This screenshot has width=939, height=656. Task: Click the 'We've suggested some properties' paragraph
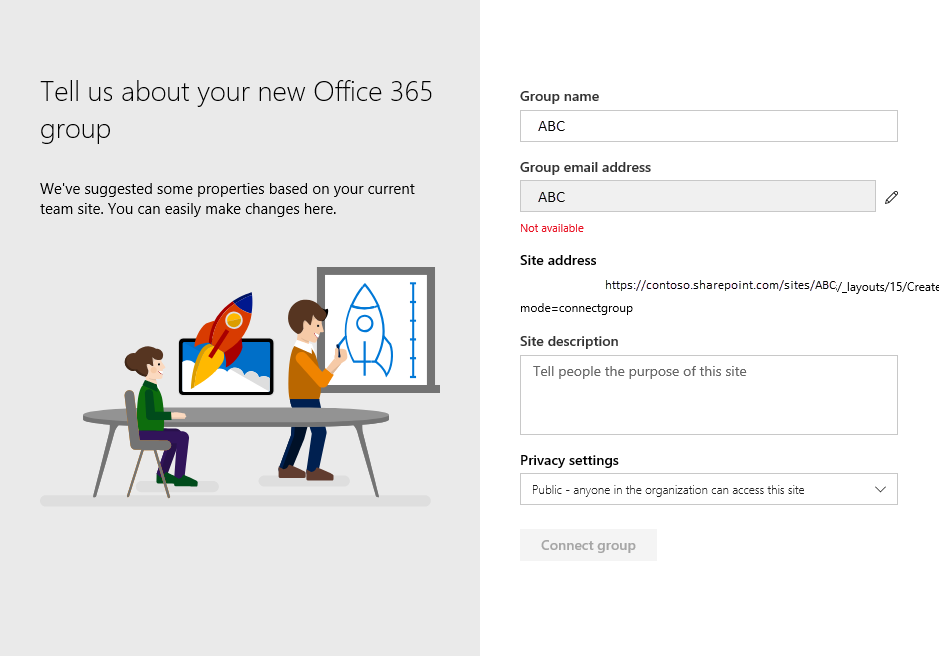coord(228,199)
